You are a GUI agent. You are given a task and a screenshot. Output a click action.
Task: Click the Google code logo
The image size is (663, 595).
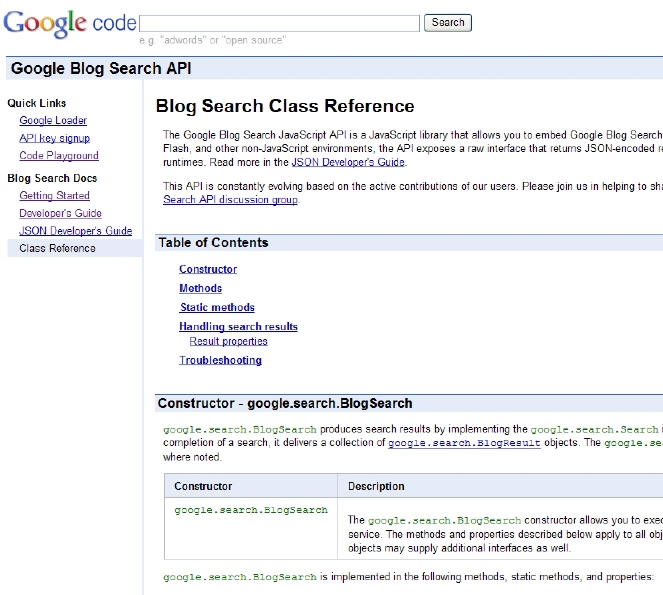tap(70, 23)
